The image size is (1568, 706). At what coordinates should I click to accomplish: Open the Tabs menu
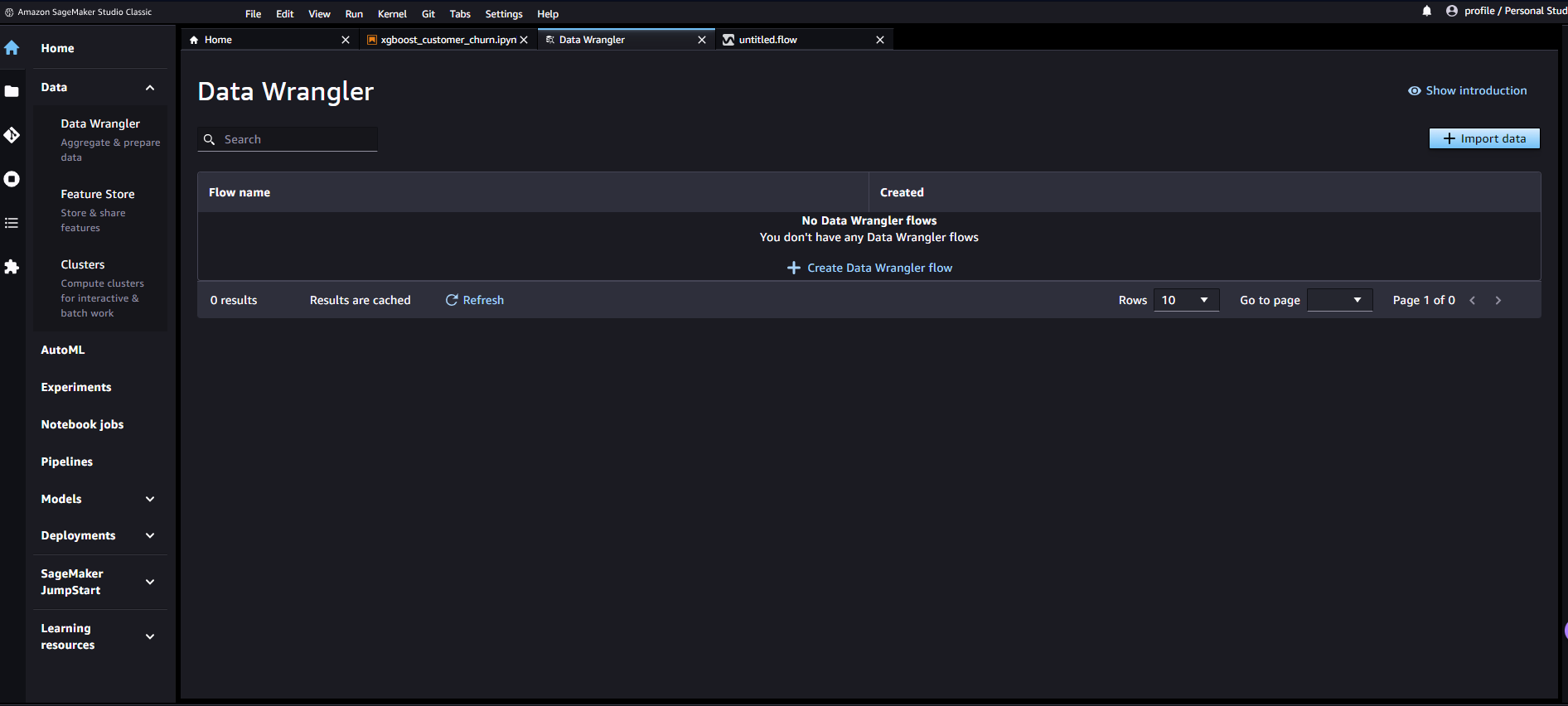tap(460, 14)
